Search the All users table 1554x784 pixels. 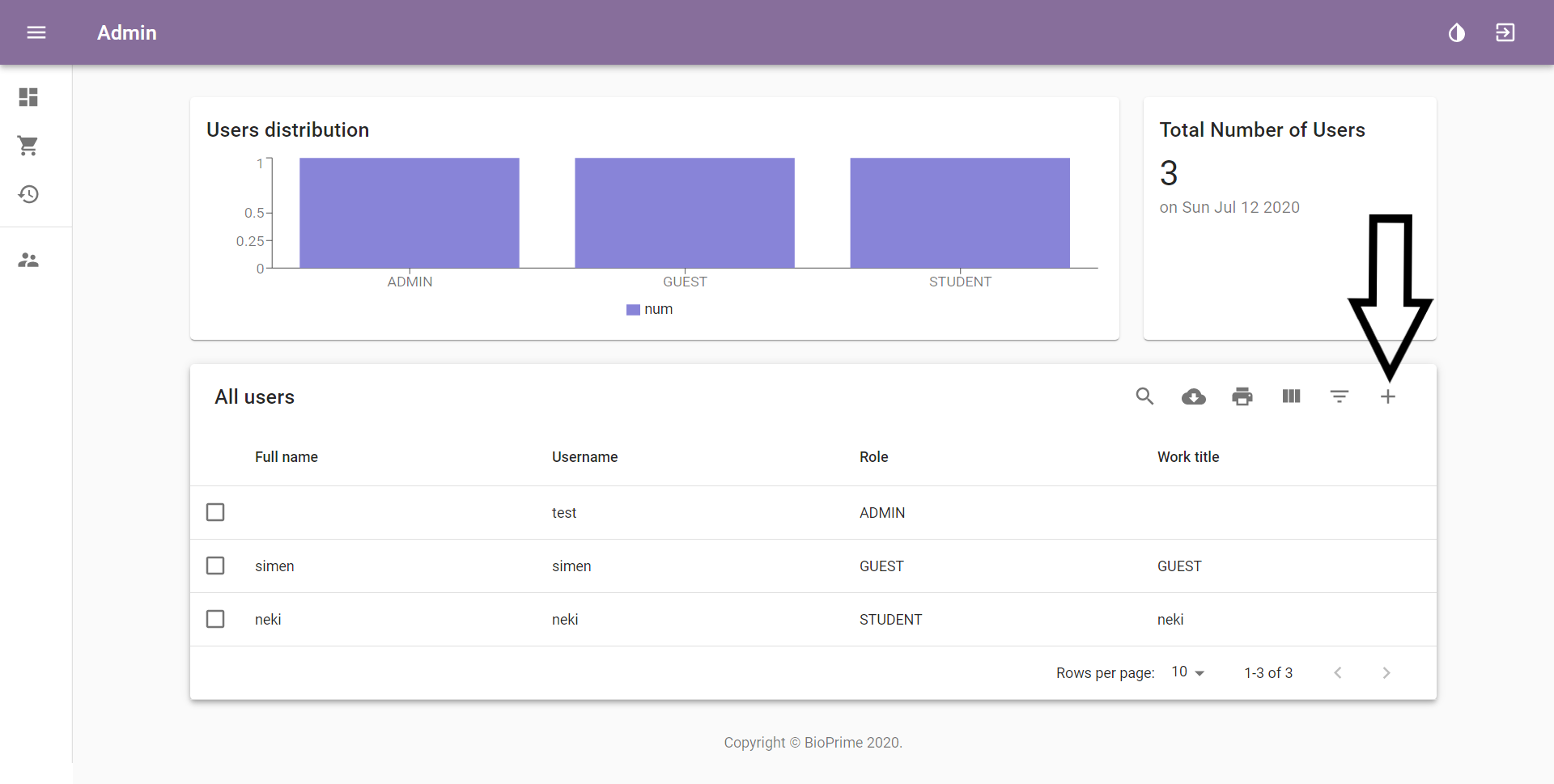point(1144,396)
